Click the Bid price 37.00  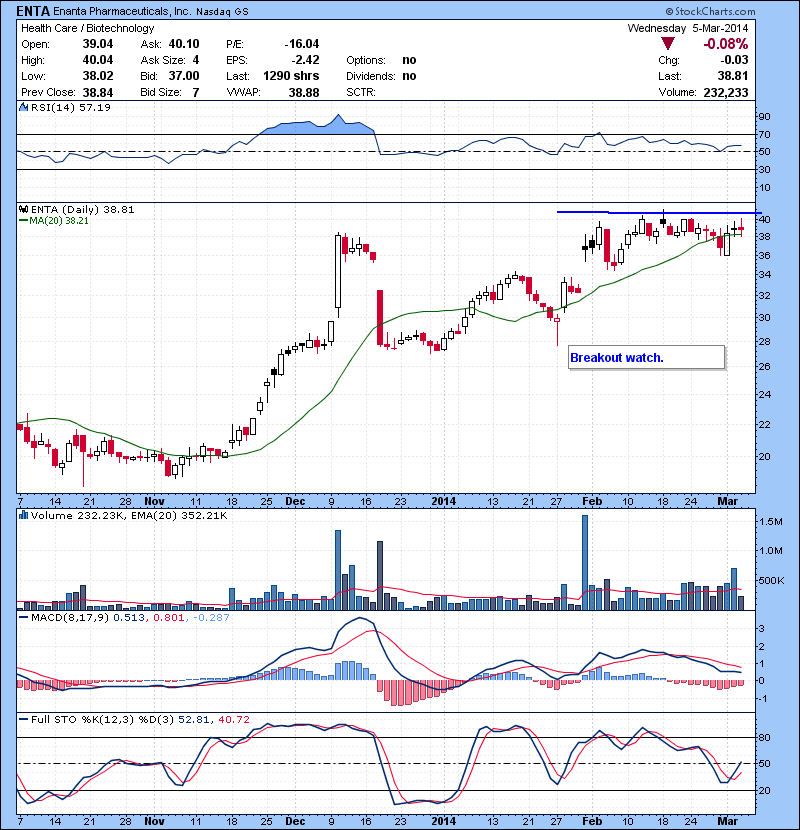click(184, 76)
